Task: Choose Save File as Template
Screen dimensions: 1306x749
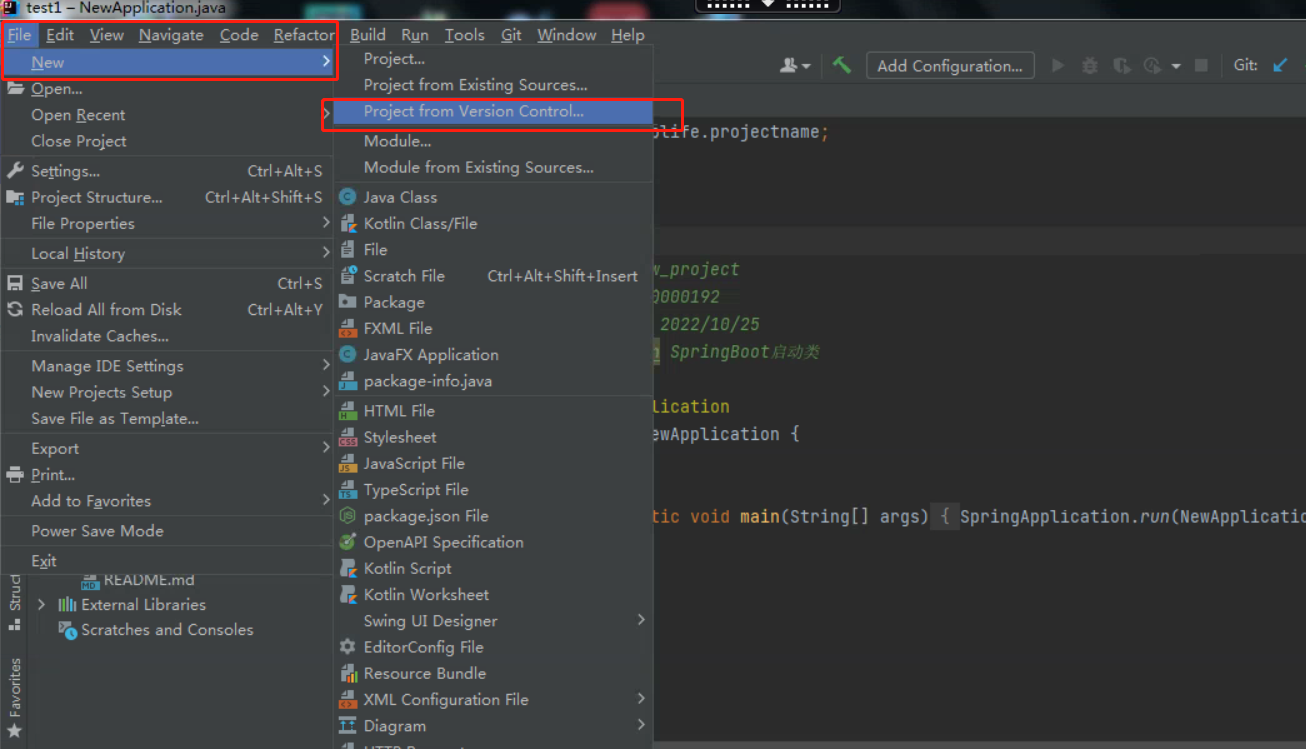Action: click(166, 419)
